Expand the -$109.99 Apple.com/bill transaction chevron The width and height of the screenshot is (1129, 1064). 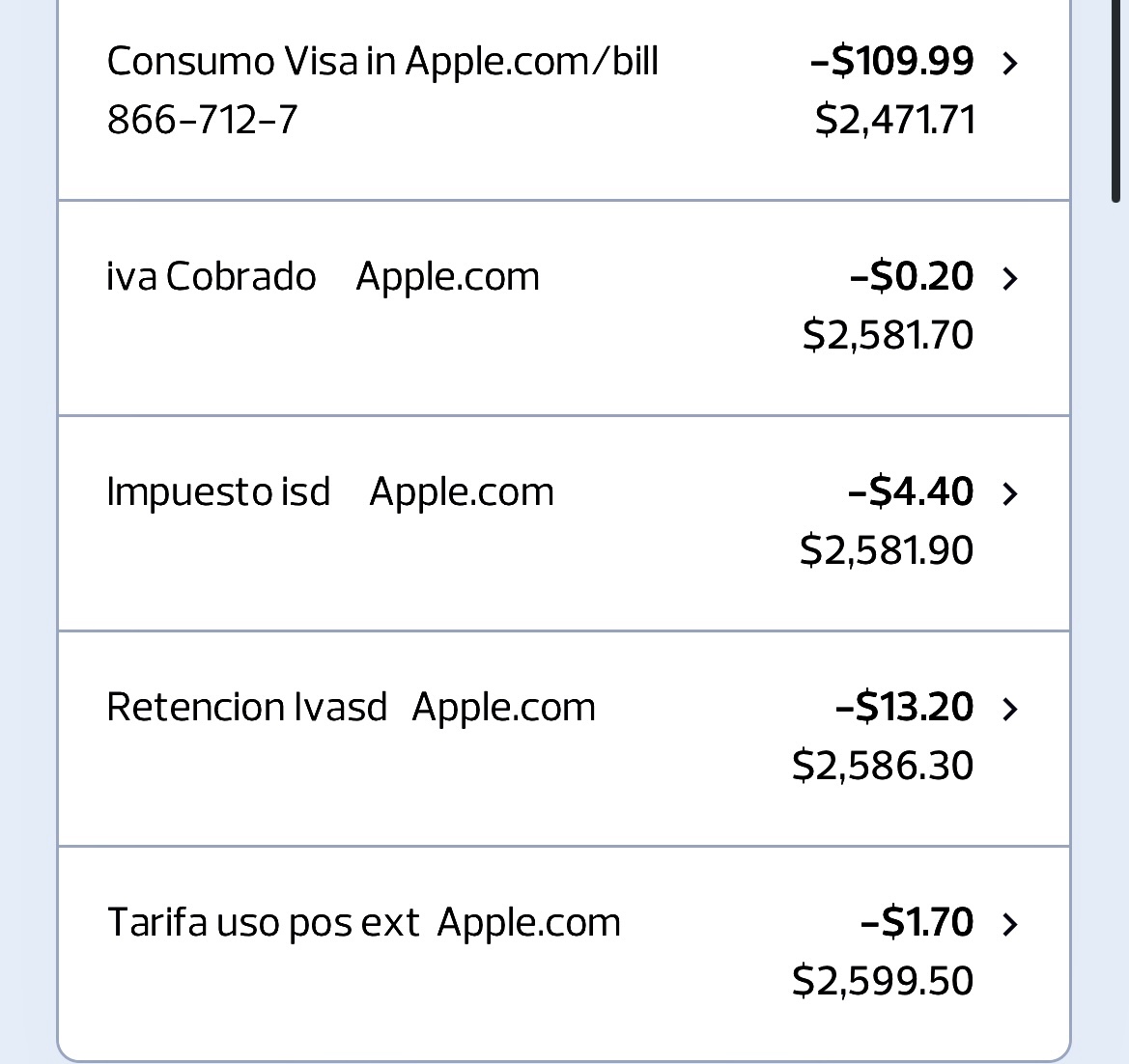(x=1010, y=64)
